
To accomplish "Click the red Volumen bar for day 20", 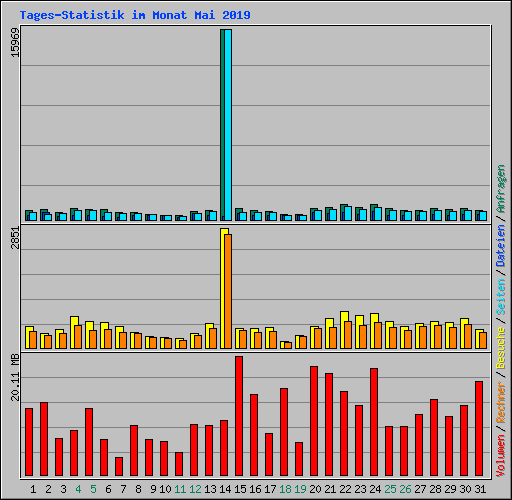I will (x=314, y=421).
